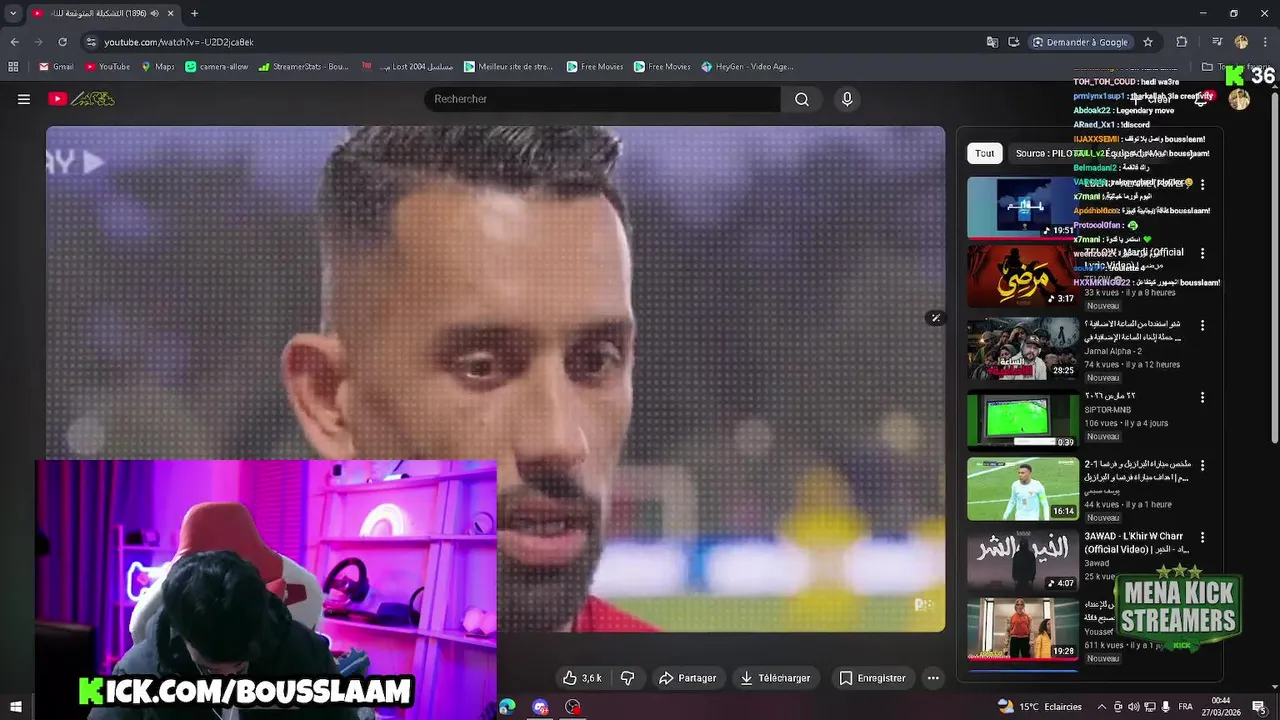1280x720 pixels.
Task: Open the camera-allow bookmark
Action: pyautogui.click(x=217, y=67)
